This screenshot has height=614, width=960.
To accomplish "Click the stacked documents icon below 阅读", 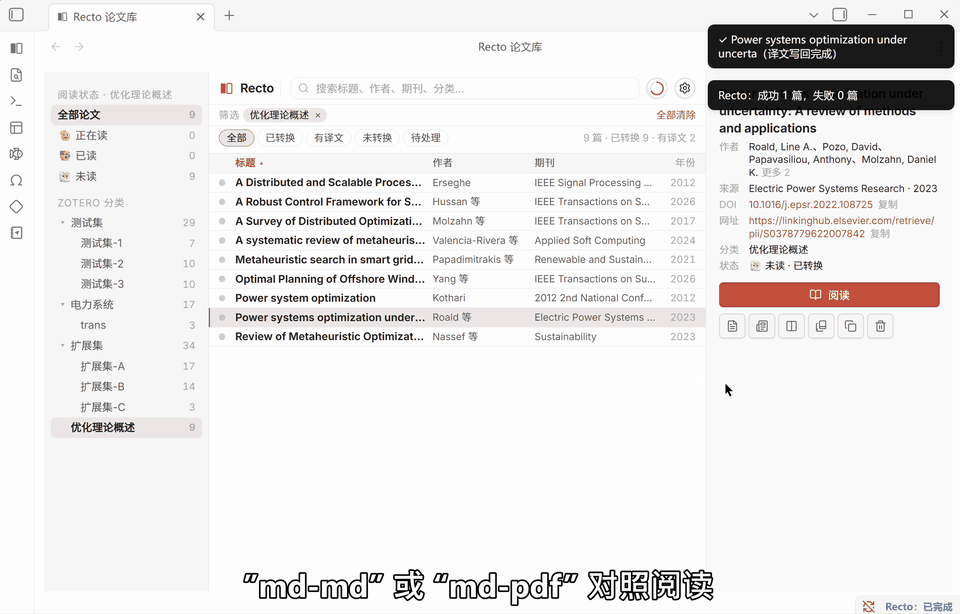I will (762, 326).
